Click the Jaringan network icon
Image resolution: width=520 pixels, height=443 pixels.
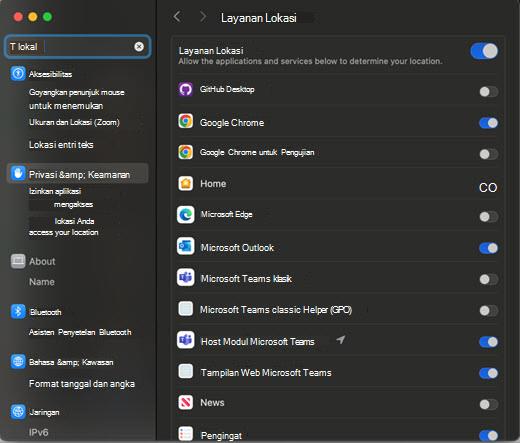coord(18,412)
